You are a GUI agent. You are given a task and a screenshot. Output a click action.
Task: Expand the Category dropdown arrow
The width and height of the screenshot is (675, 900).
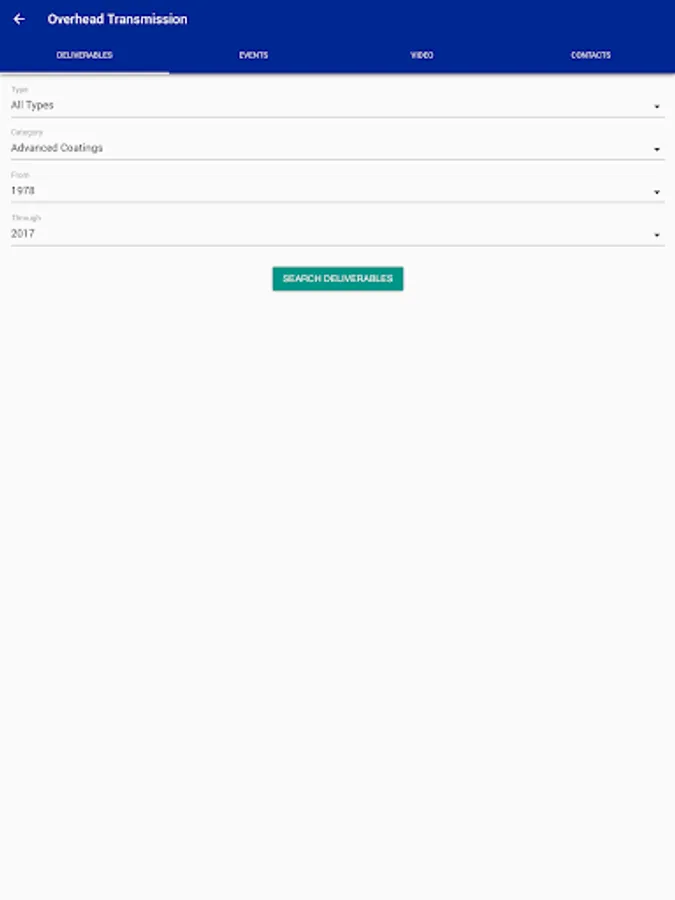pyautogui.click(x=657, y=149)
